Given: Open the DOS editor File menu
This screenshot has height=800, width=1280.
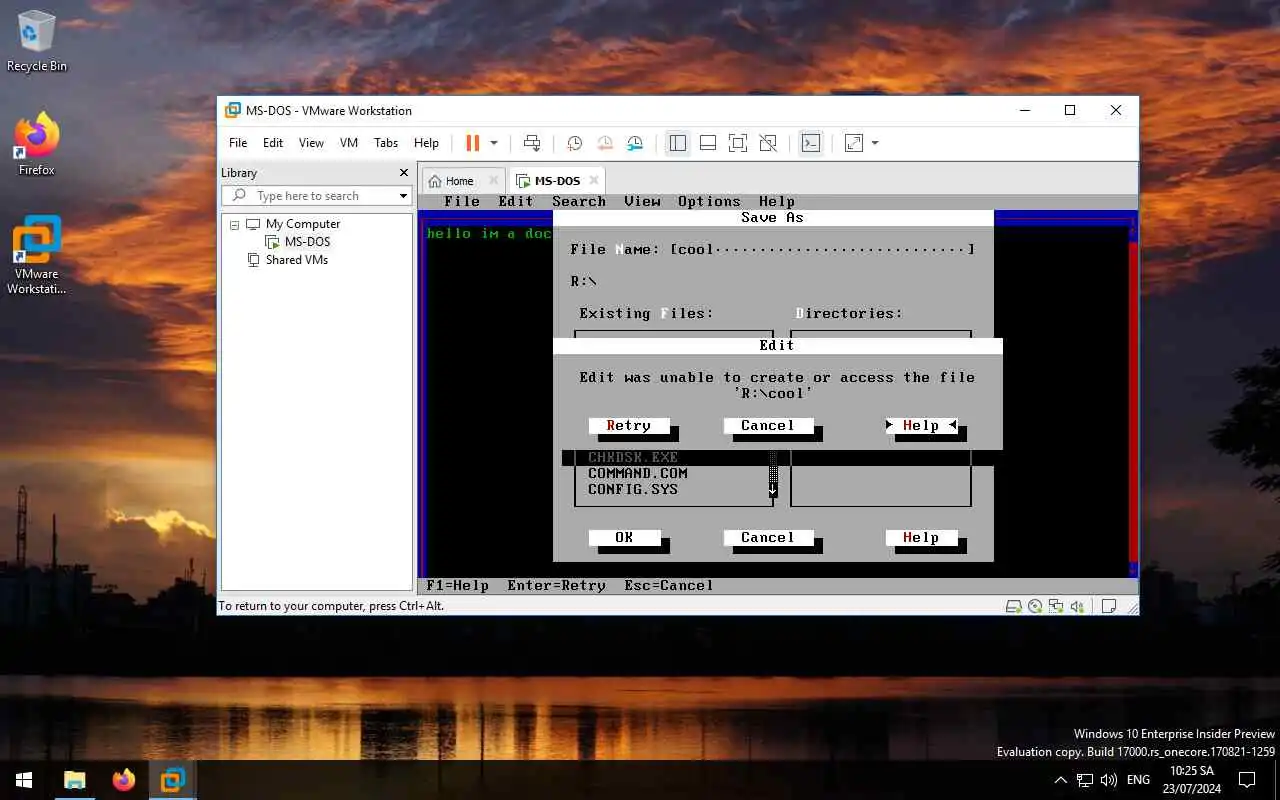Looking at the screenshot, I should pos(462,202).
